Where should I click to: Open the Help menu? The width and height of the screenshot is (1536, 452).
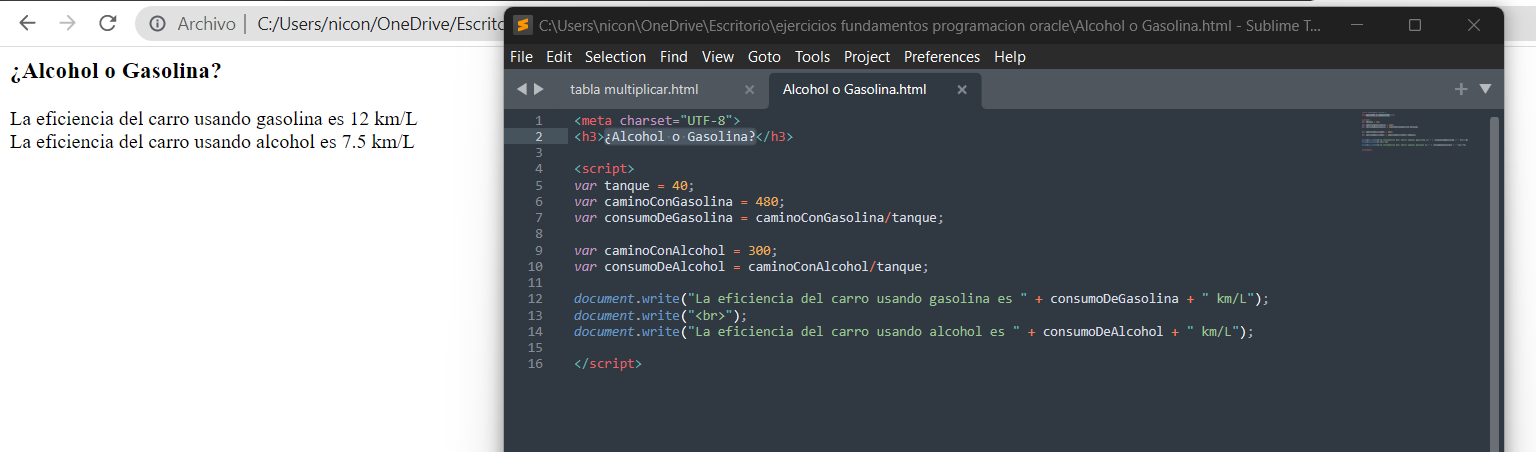1010,57
